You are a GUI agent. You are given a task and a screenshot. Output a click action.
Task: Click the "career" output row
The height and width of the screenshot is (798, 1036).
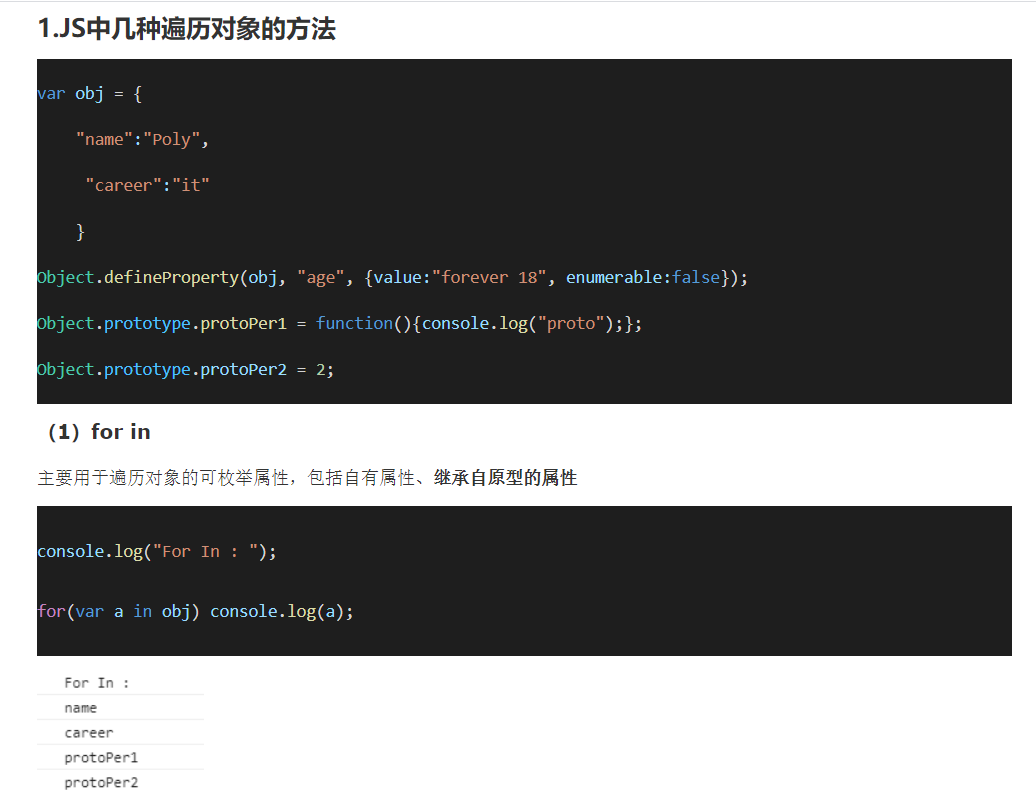coord(89,733)
